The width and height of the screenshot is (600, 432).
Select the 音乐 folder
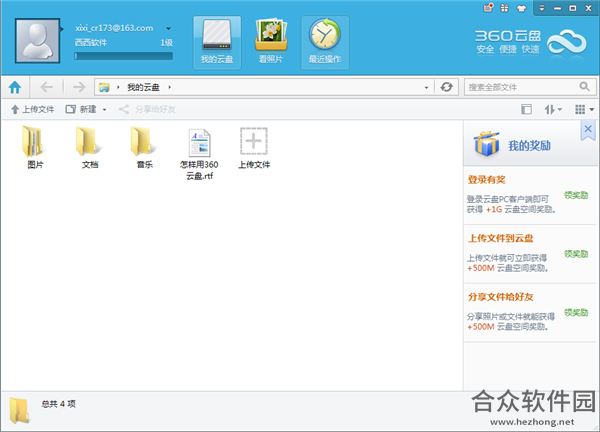point(145,148)
